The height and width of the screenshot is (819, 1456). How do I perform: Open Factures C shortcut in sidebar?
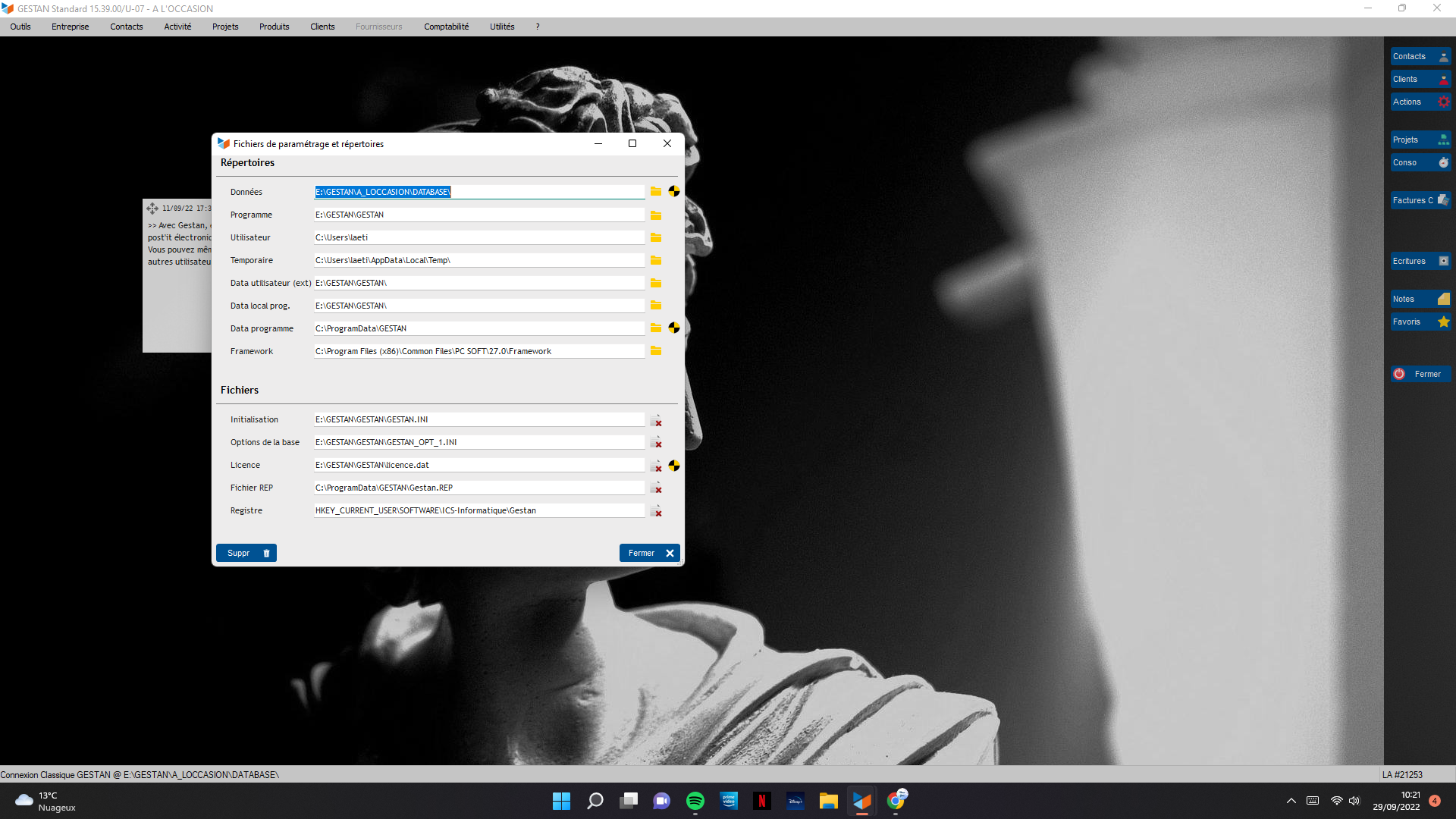coord(1420,200)
